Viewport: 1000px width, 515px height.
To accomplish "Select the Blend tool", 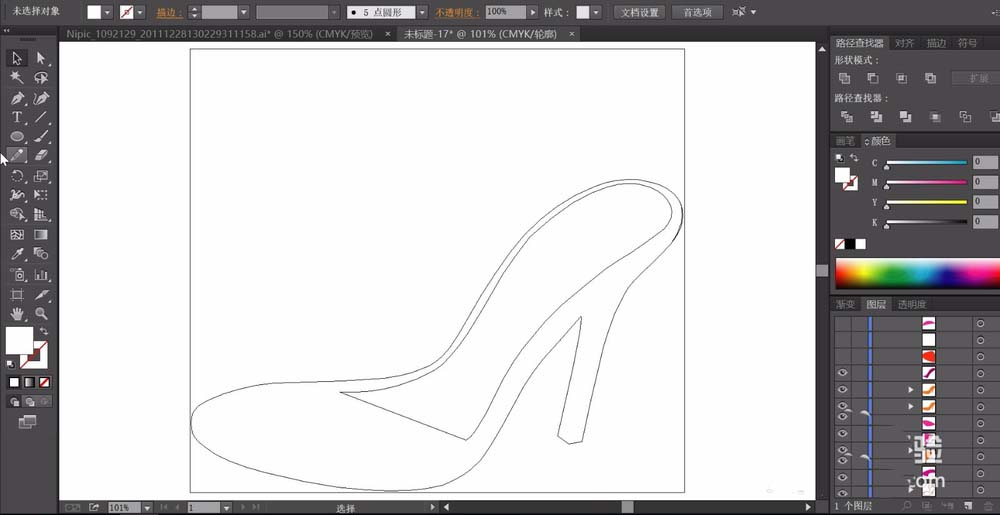I will point(41,254).
